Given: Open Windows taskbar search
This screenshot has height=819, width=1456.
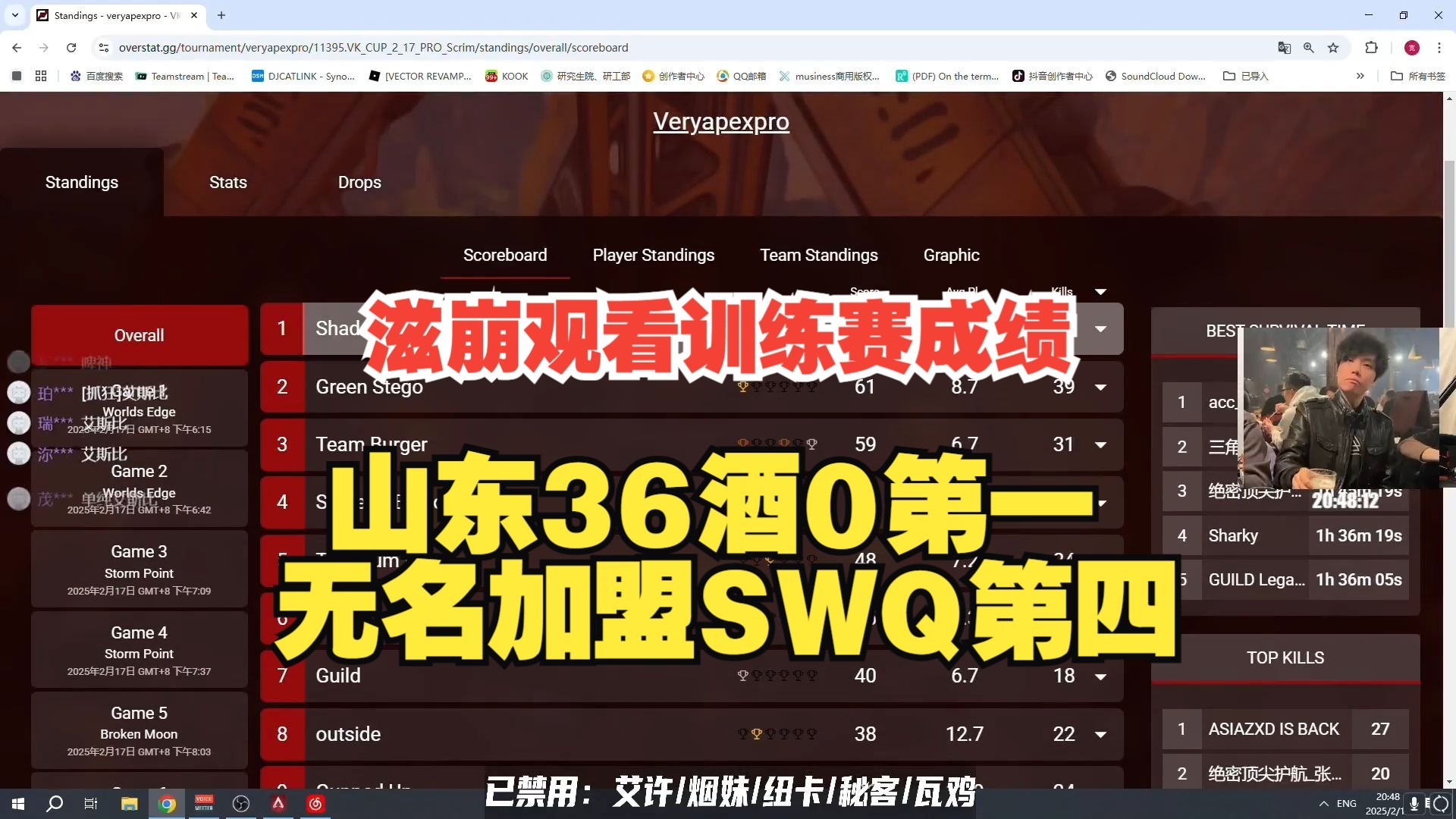Looking at the screenshot, I should click(55, 804).
